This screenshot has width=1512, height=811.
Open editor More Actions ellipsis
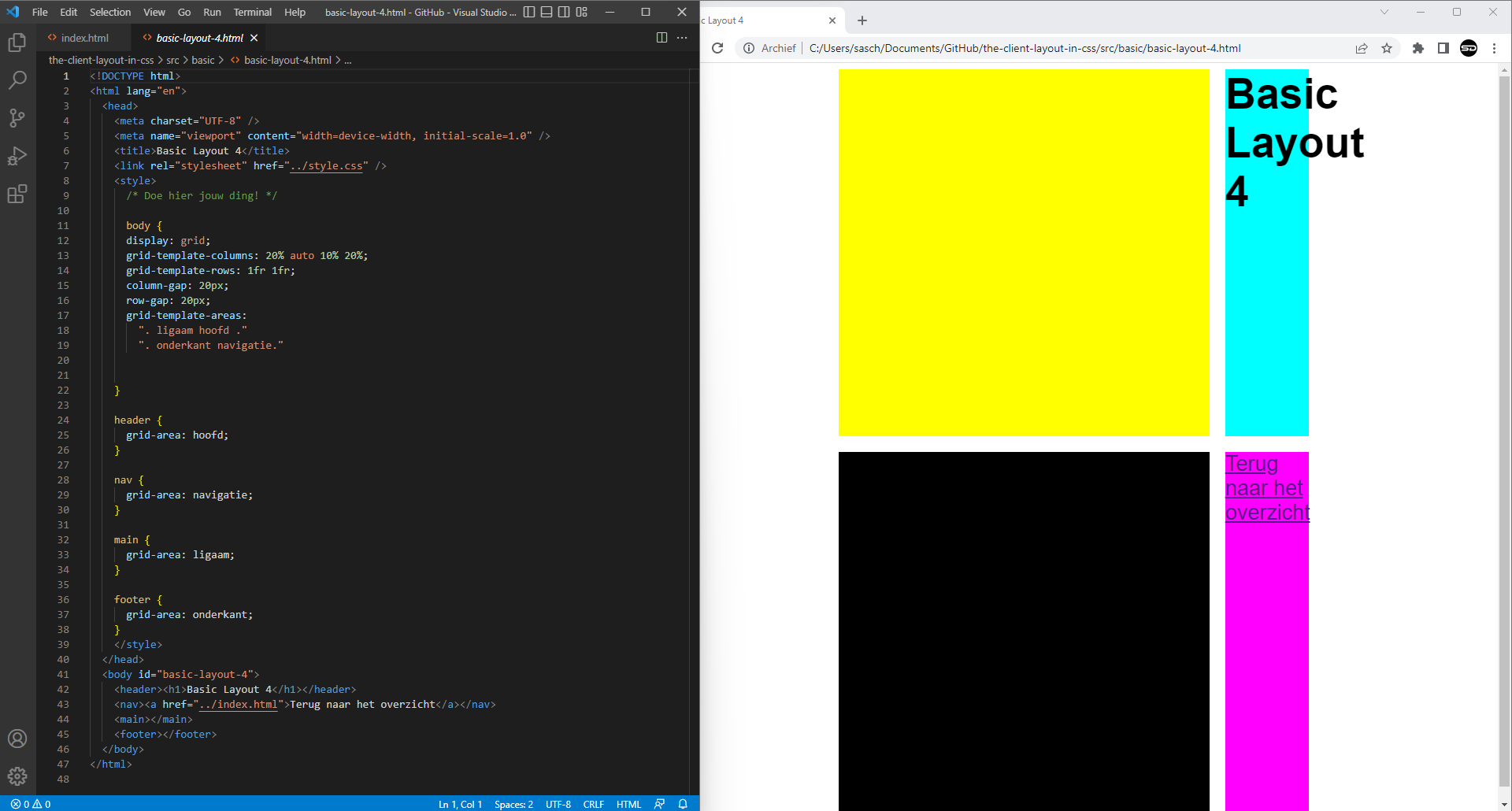click(682, 38)
